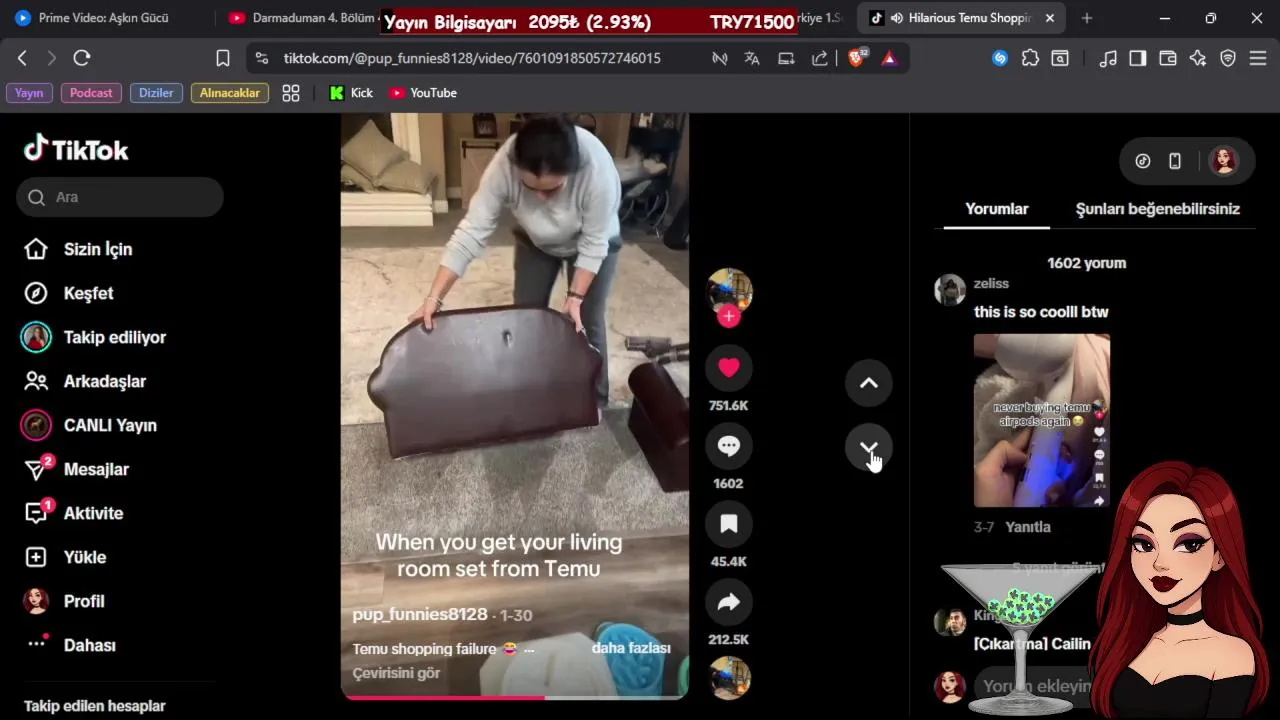Open the Podcast bookmark folder

pos(91,93)
